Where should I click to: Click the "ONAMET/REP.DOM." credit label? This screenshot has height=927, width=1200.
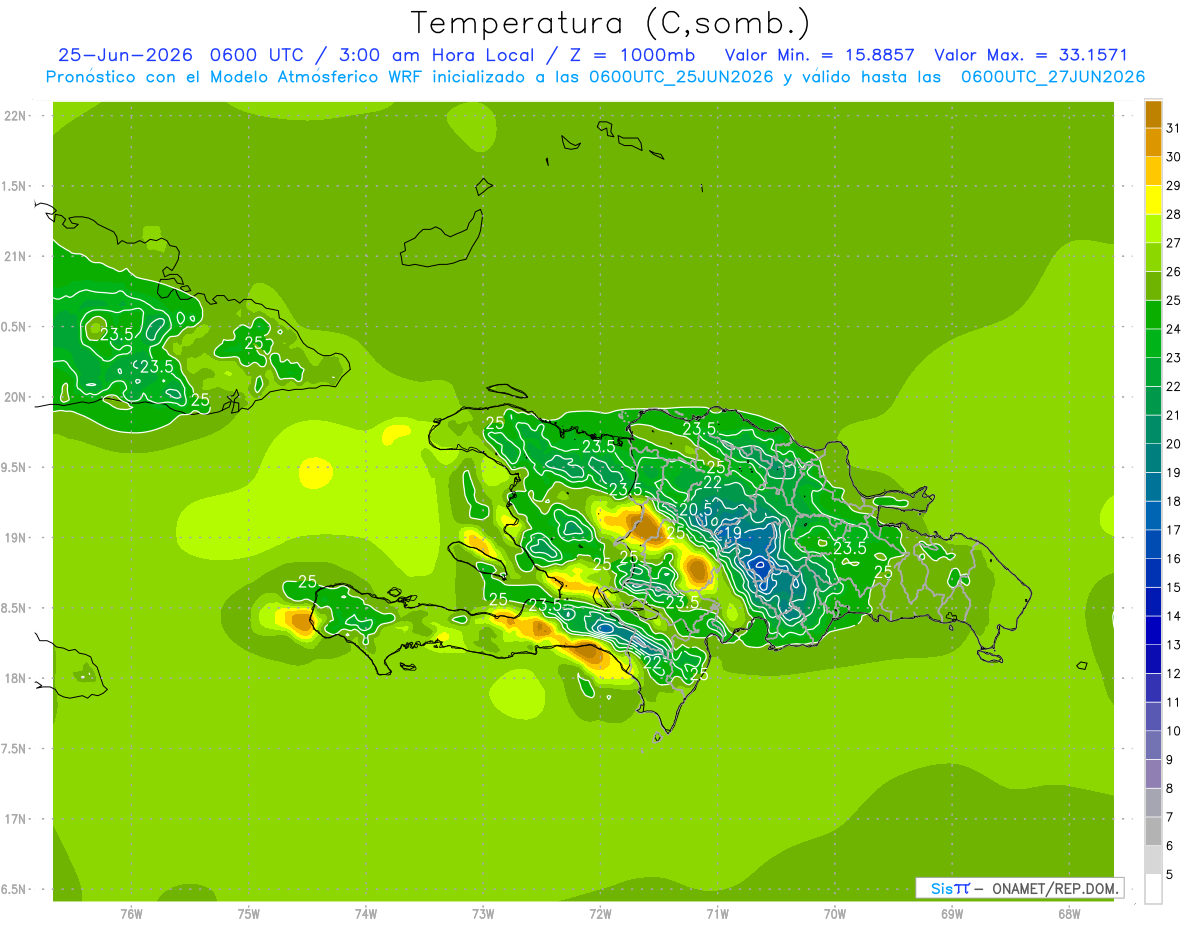click(1054, 888)
